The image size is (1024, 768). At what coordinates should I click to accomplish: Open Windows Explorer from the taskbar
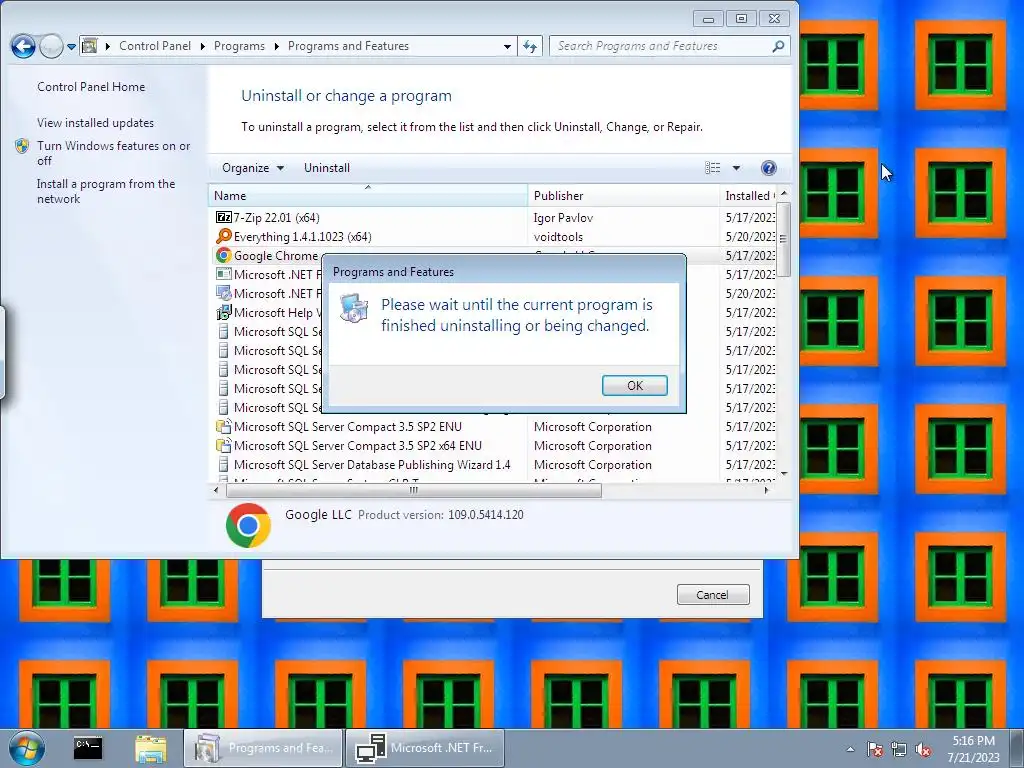(x=151, y=748)
